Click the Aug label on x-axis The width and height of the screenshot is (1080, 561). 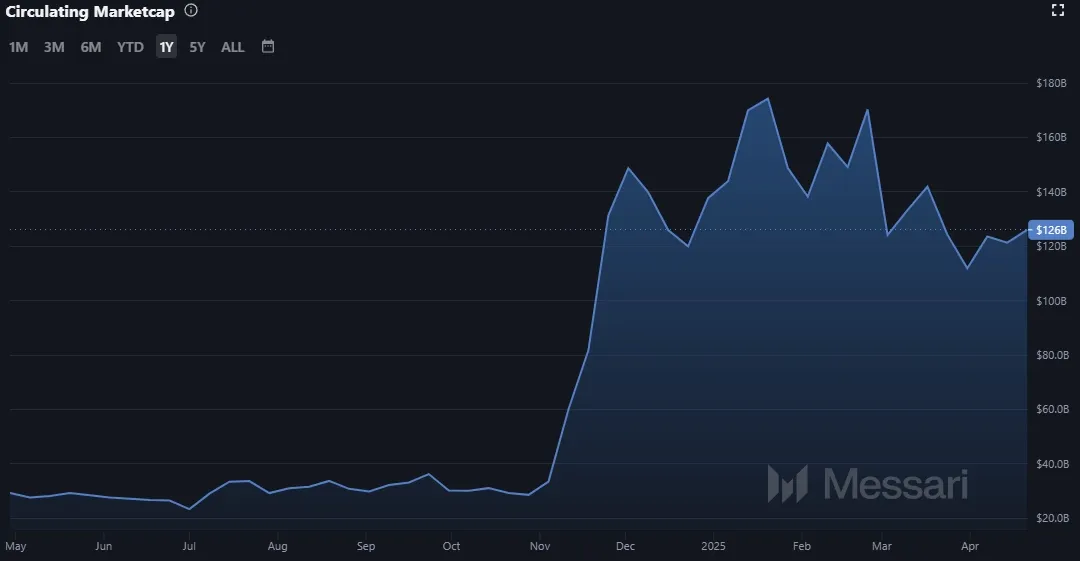pyautogui.click(x=278, y=546)
